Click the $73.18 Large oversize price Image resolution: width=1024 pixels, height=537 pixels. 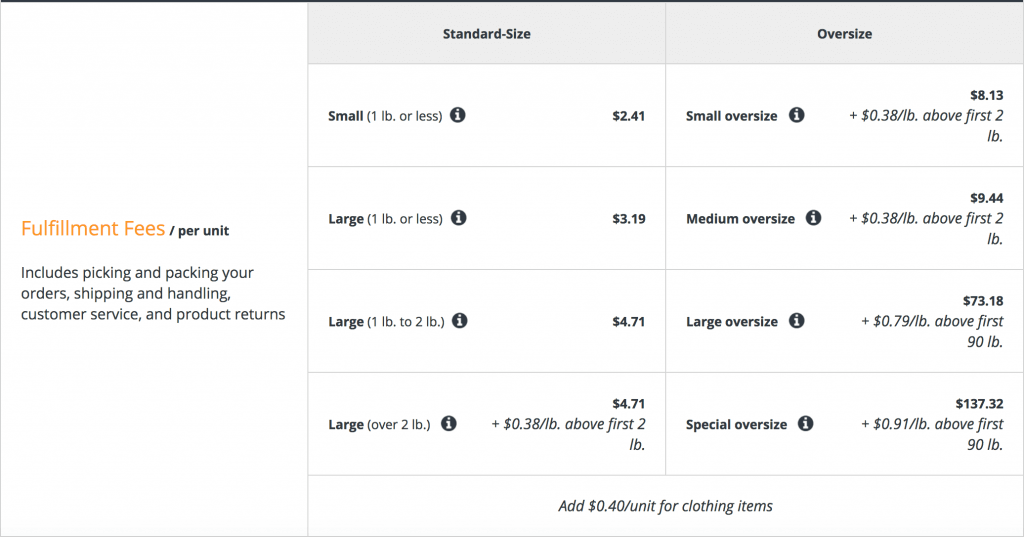coord(983,301)
